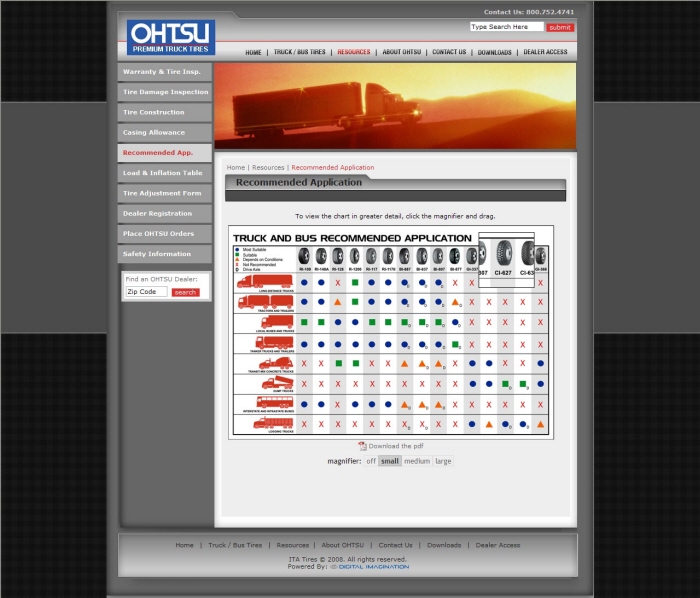Go to Home in the breadcrumb
Viewport: 700px width, 598px height.
click(236, 167)
